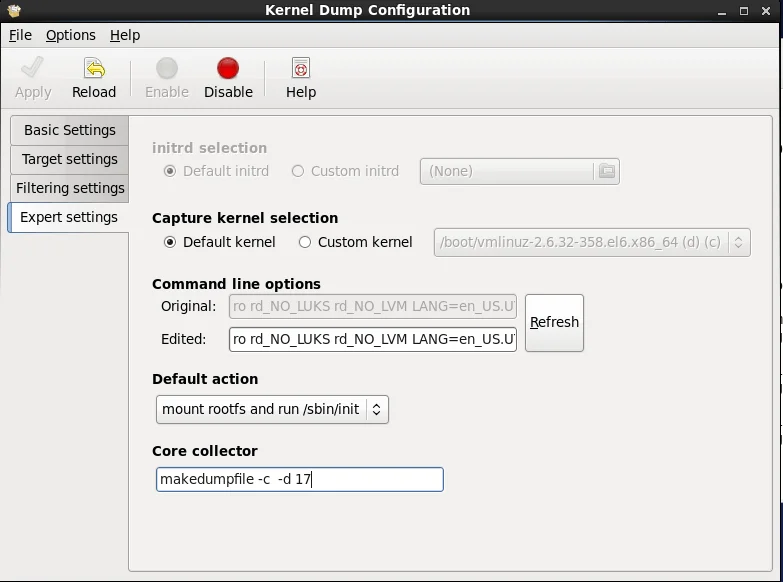Open the Options menu
Image resolution: width=783 pixels, height=582 pixels.
pos(71,35)
